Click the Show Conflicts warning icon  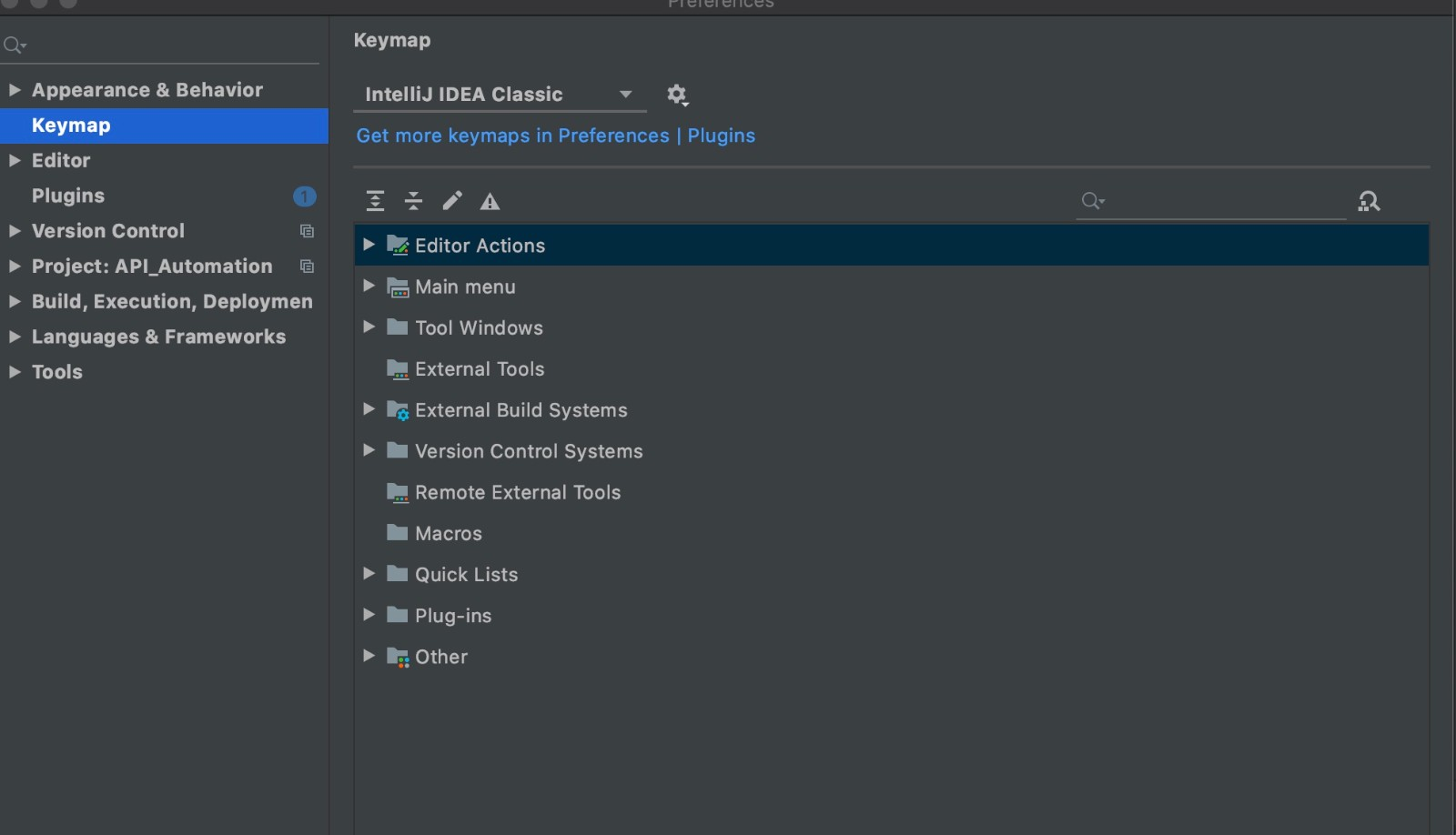[490, 202]
